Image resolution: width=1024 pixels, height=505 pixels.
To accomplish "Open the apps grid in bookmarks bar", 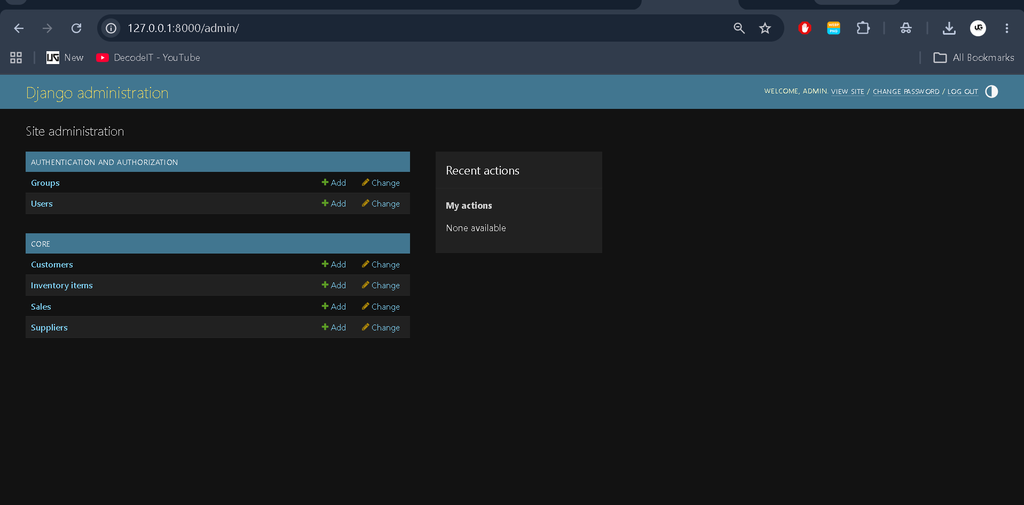I will (x=16, y=57).
